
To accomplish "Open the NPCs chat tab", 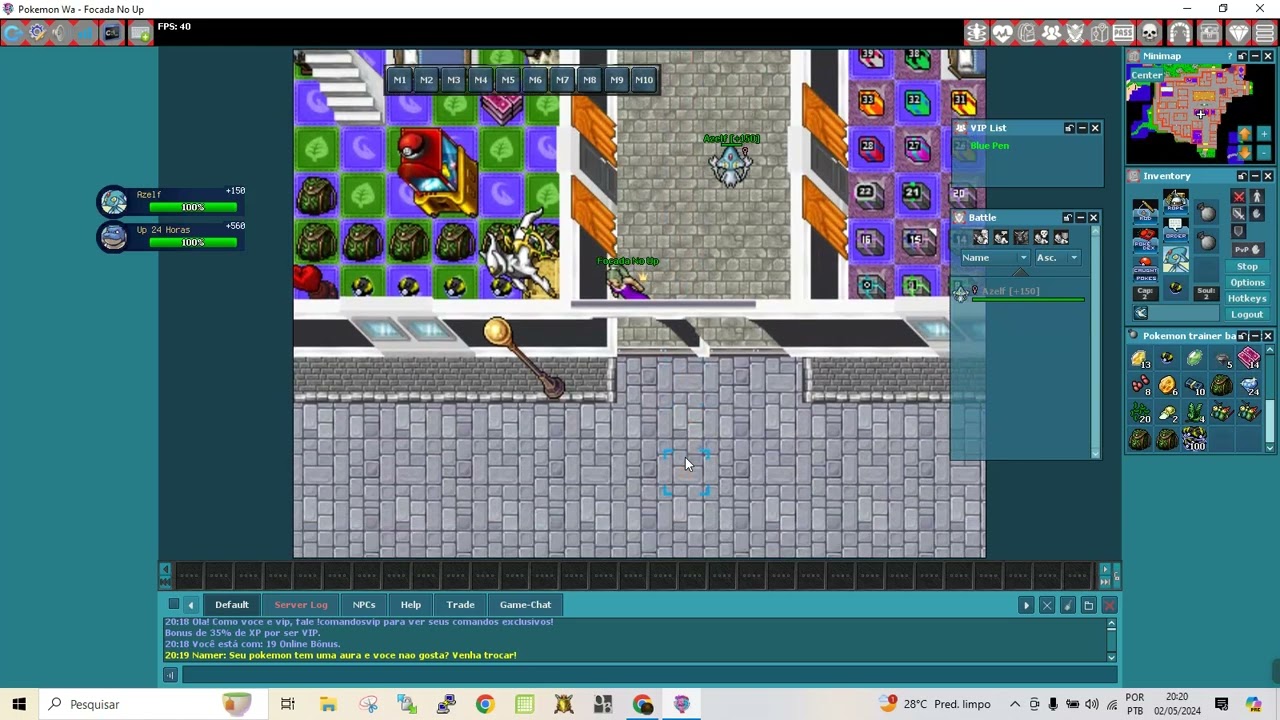I will (364, 605).
